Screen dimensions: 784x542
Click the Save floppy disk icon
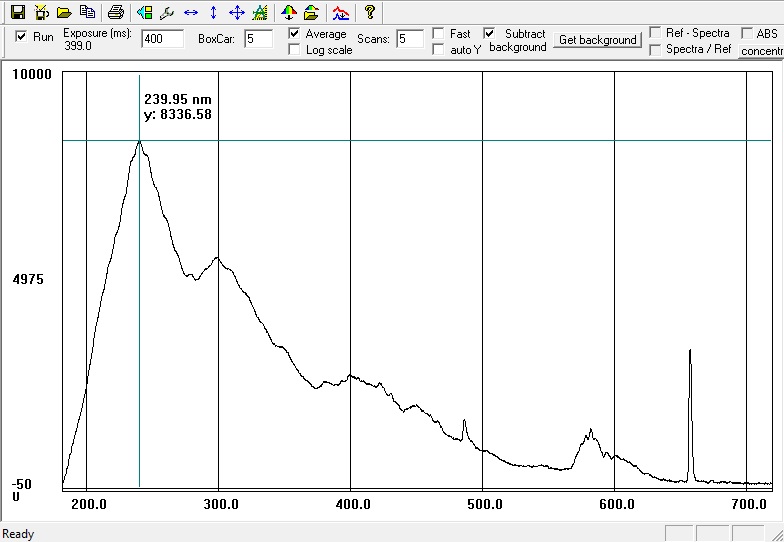(x=18, y=12)
